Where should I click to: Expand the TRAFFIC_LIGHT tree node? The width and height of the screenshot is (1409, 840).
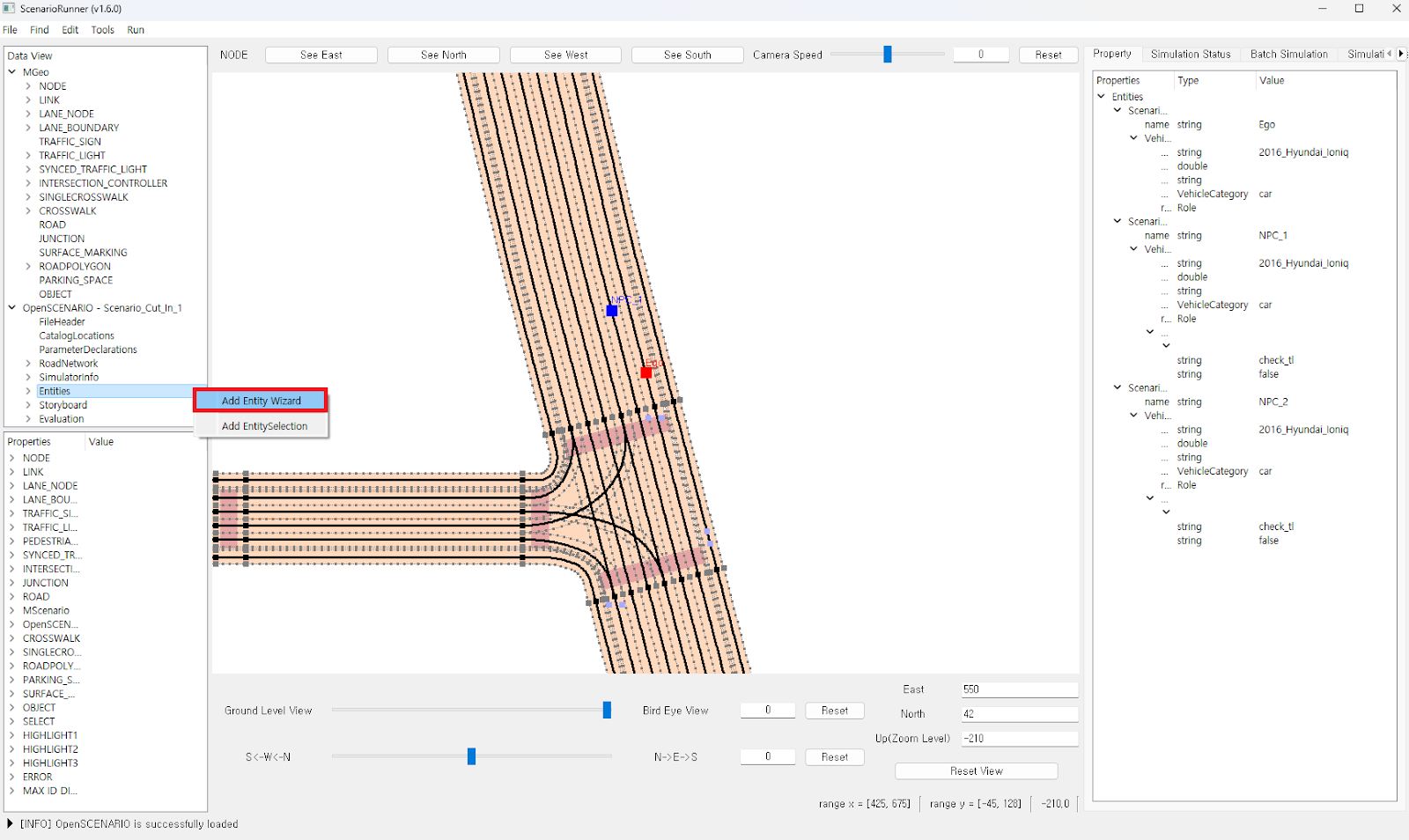click(x=28, y=156)
